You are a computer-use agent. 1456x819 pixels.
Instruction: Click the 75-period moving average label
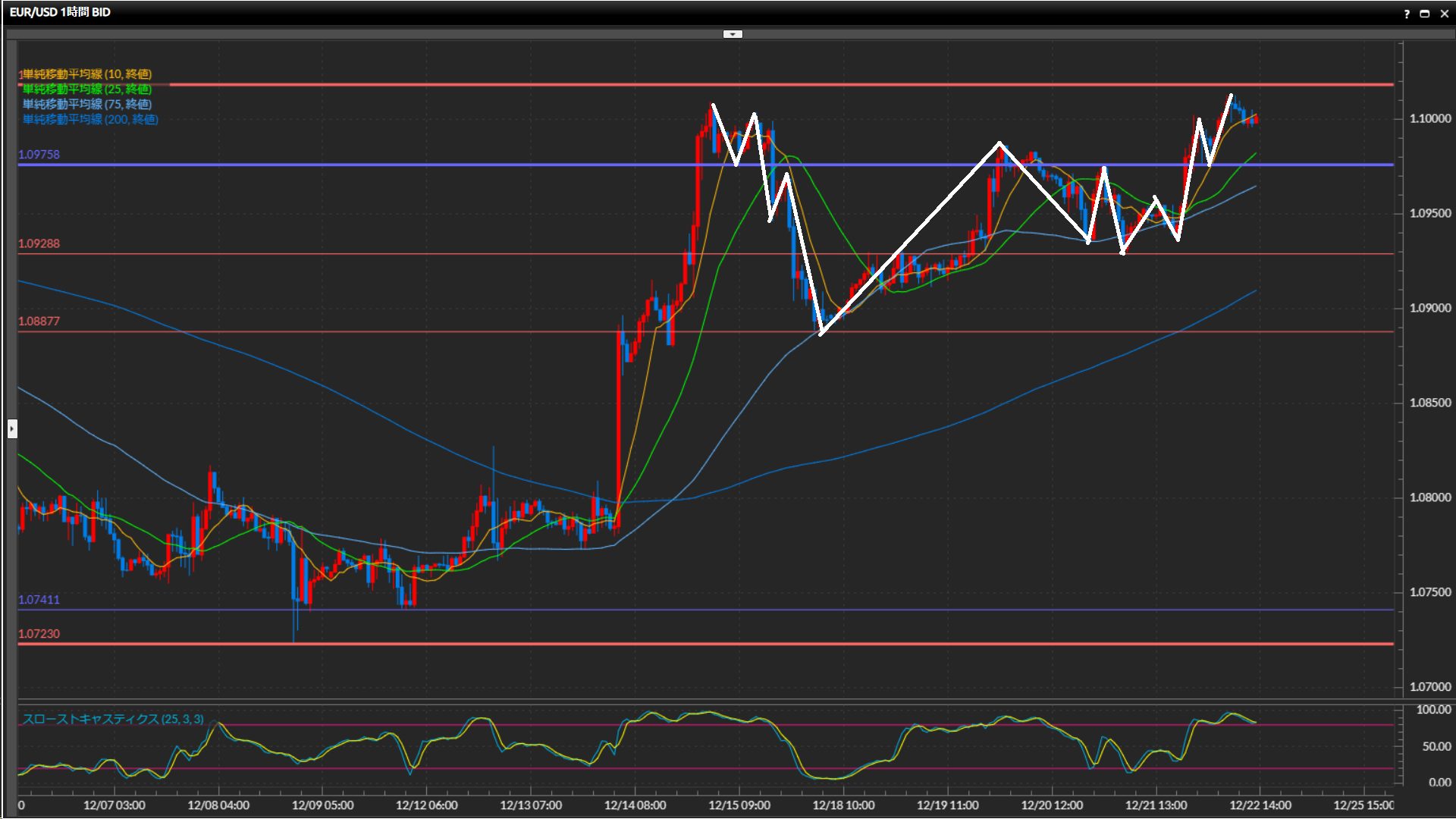tap(86, 104)
